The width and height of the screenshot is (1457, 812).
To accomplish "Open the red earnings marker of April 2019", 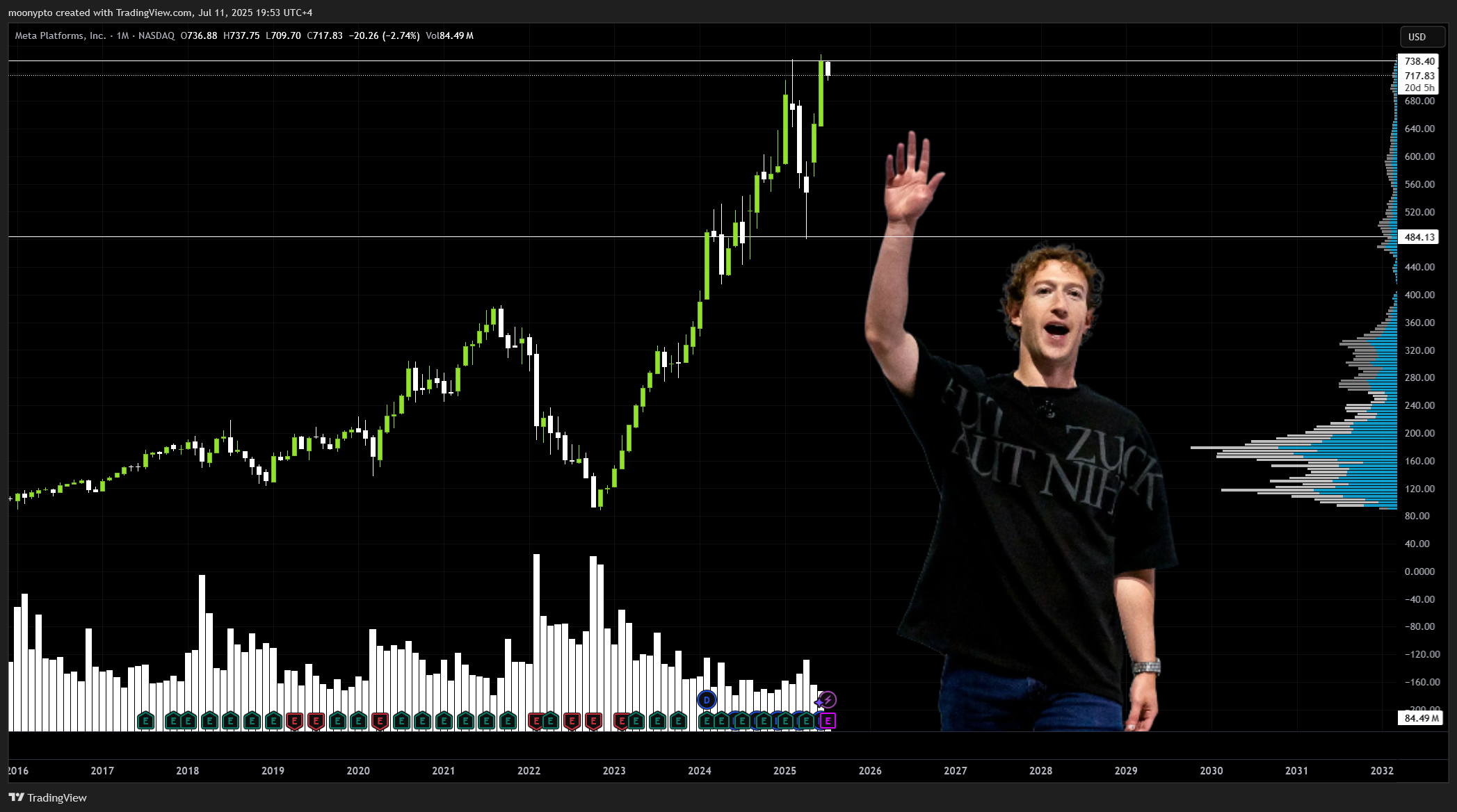I will [295, 721].
